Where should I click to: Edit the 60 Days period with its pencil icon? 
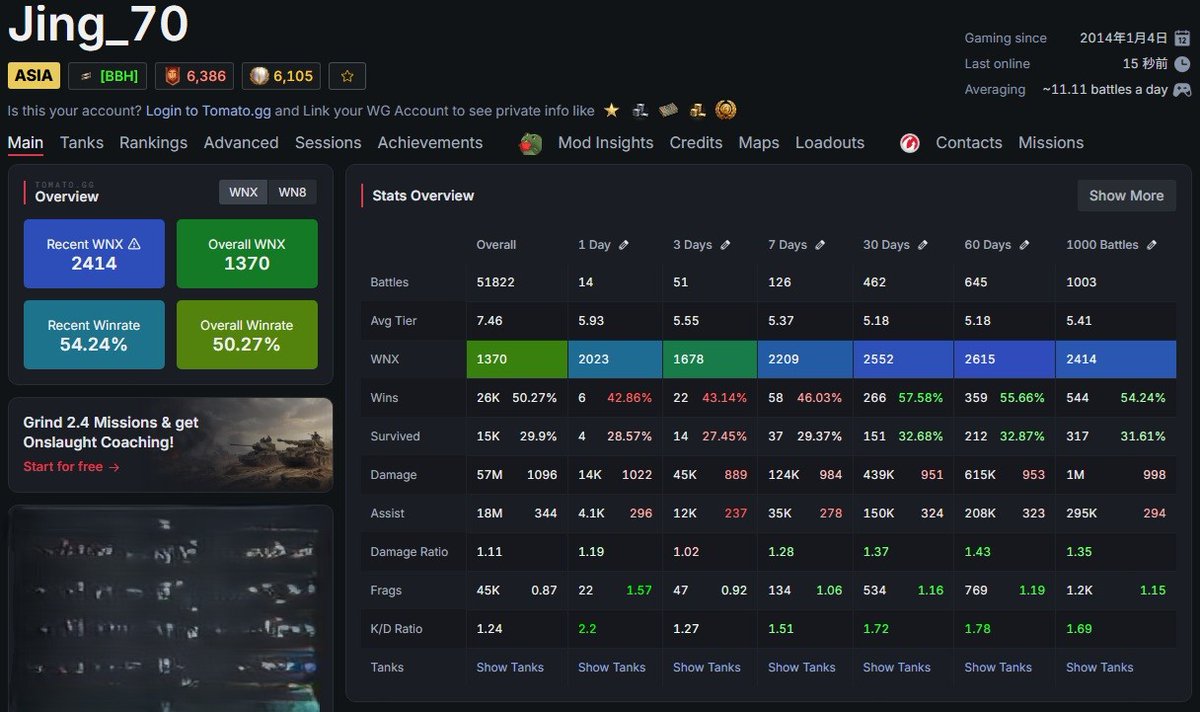[1024, 245]
